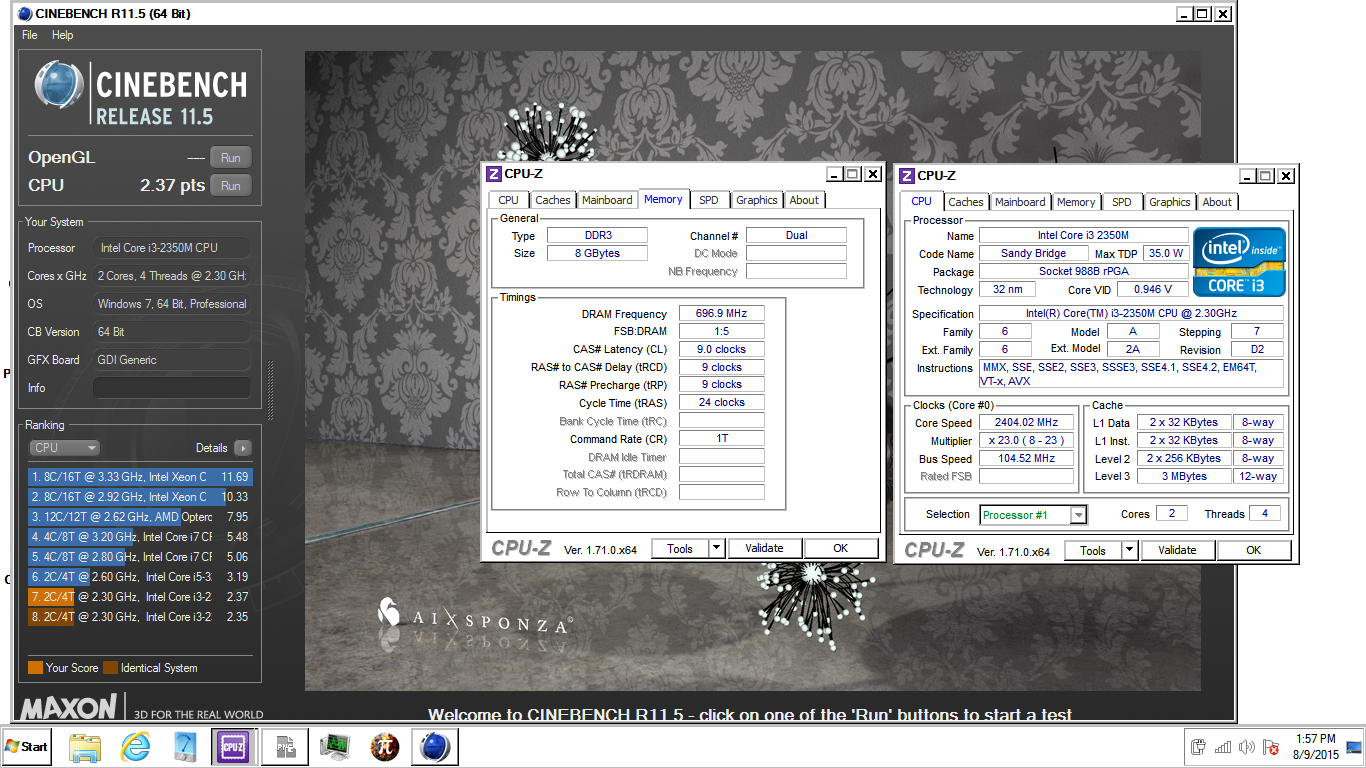The image size is (1366, 768).
Task: Run the OpenGL benchmark test
Action: tap(230, 157)
